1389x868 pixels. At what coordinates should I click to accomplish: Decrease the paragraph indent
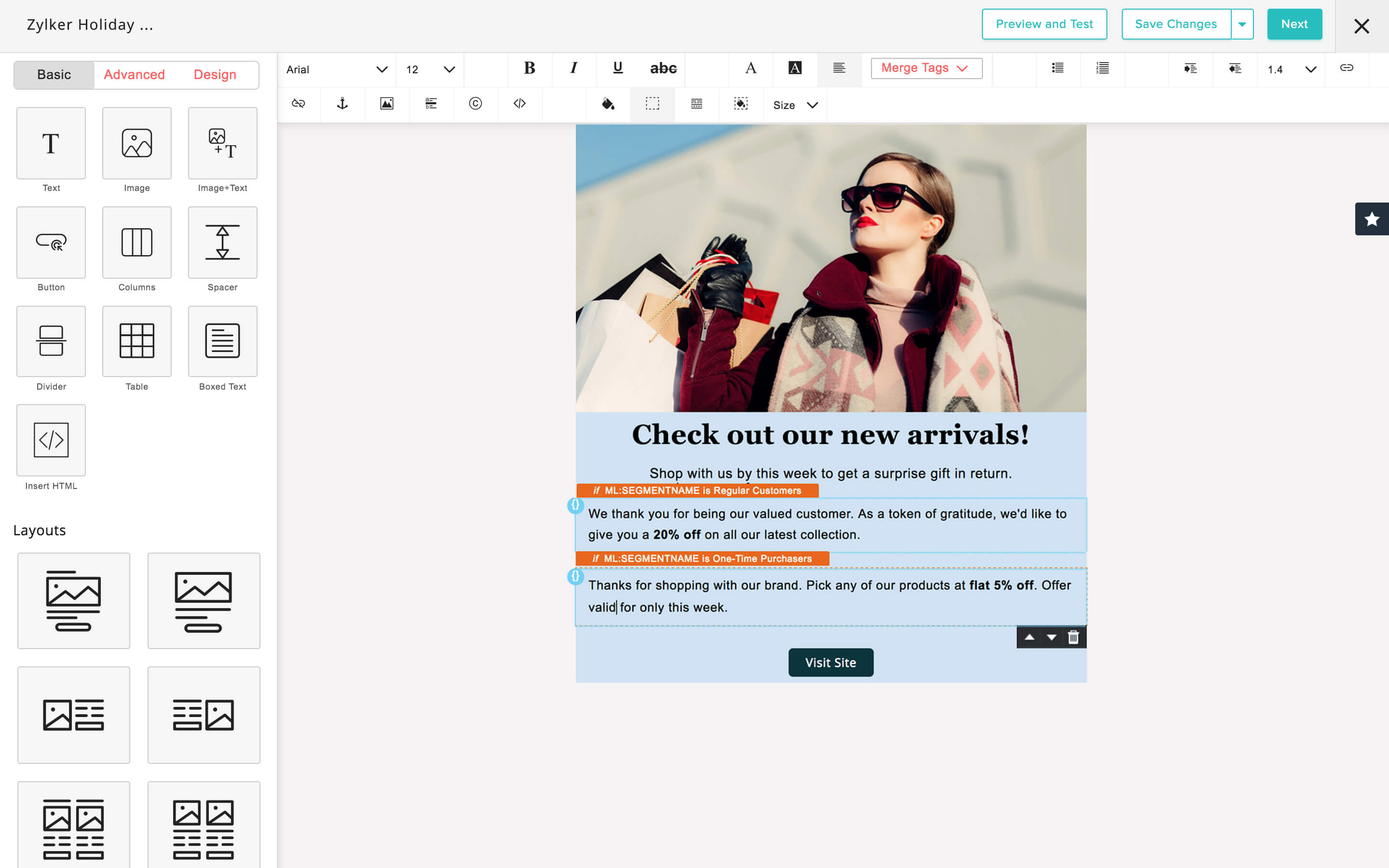pos(1235,68)
